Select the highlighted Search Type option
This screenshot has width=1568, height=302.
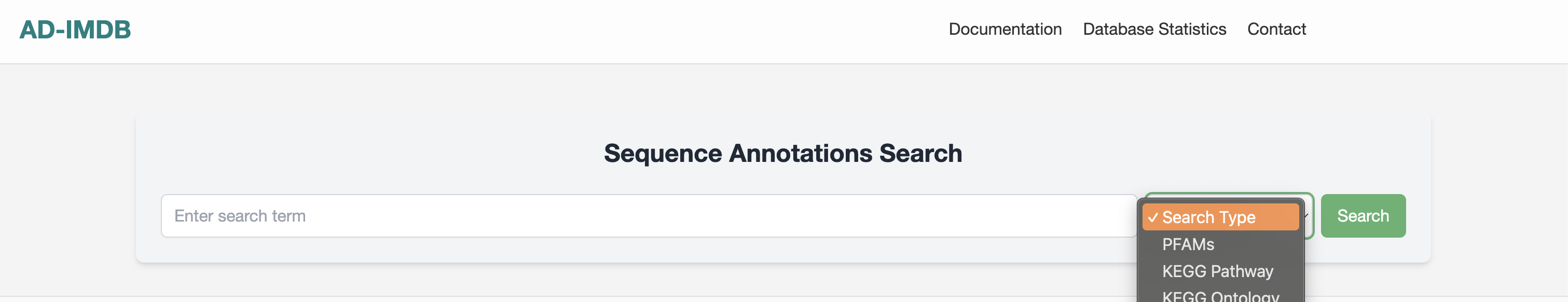coord(1221,217)
